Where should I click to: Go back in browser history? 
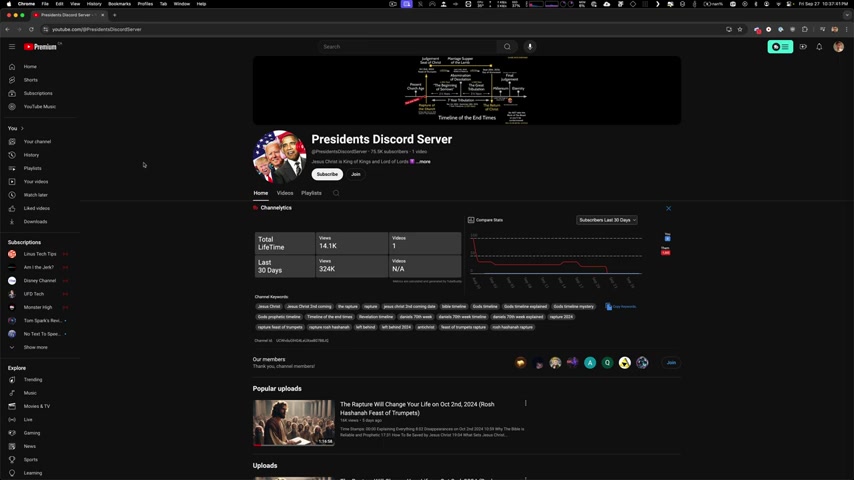8,29
